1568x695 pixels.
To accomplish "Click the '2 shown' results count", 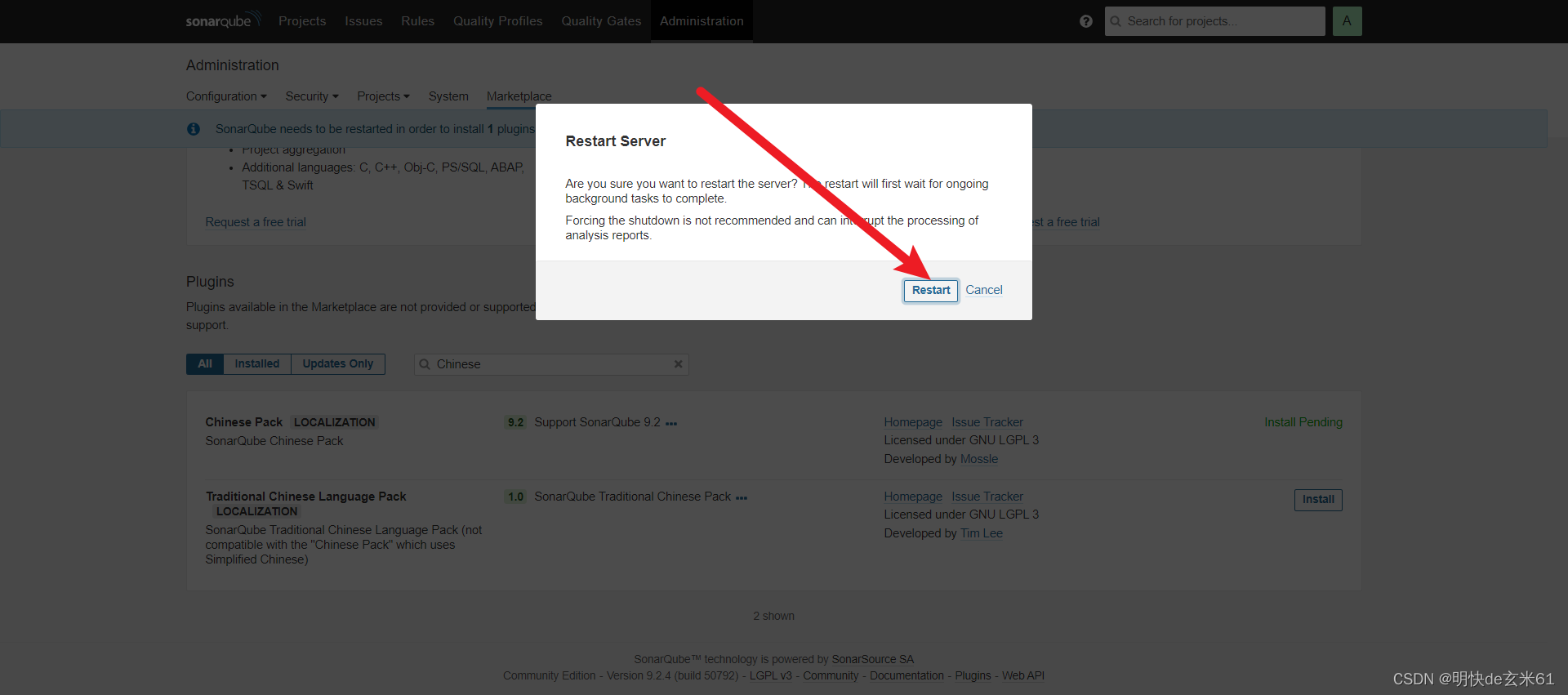I will pyautogui.click(x=773, y=616).
